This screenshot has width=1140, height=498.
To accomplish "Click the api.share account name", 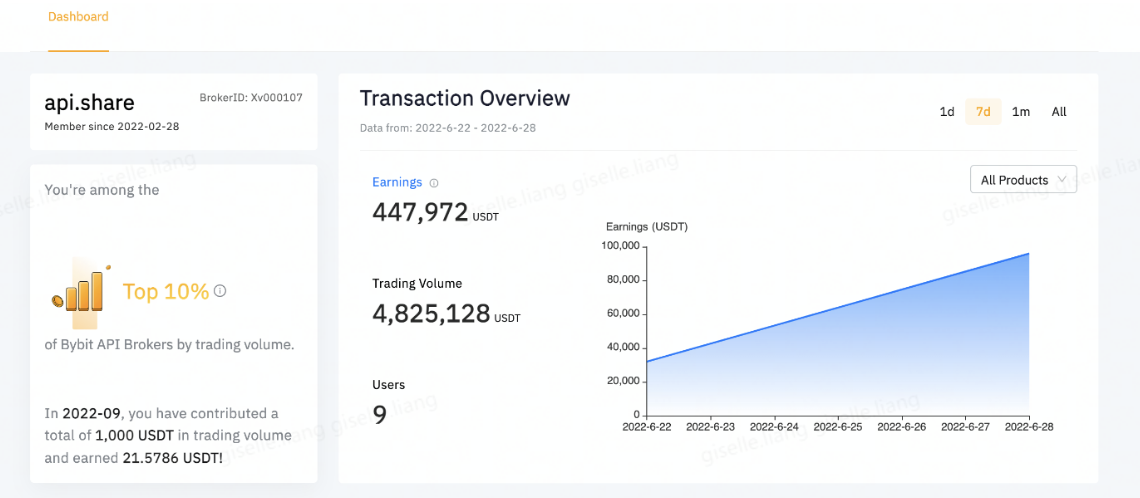I will [x=89, y=103].
